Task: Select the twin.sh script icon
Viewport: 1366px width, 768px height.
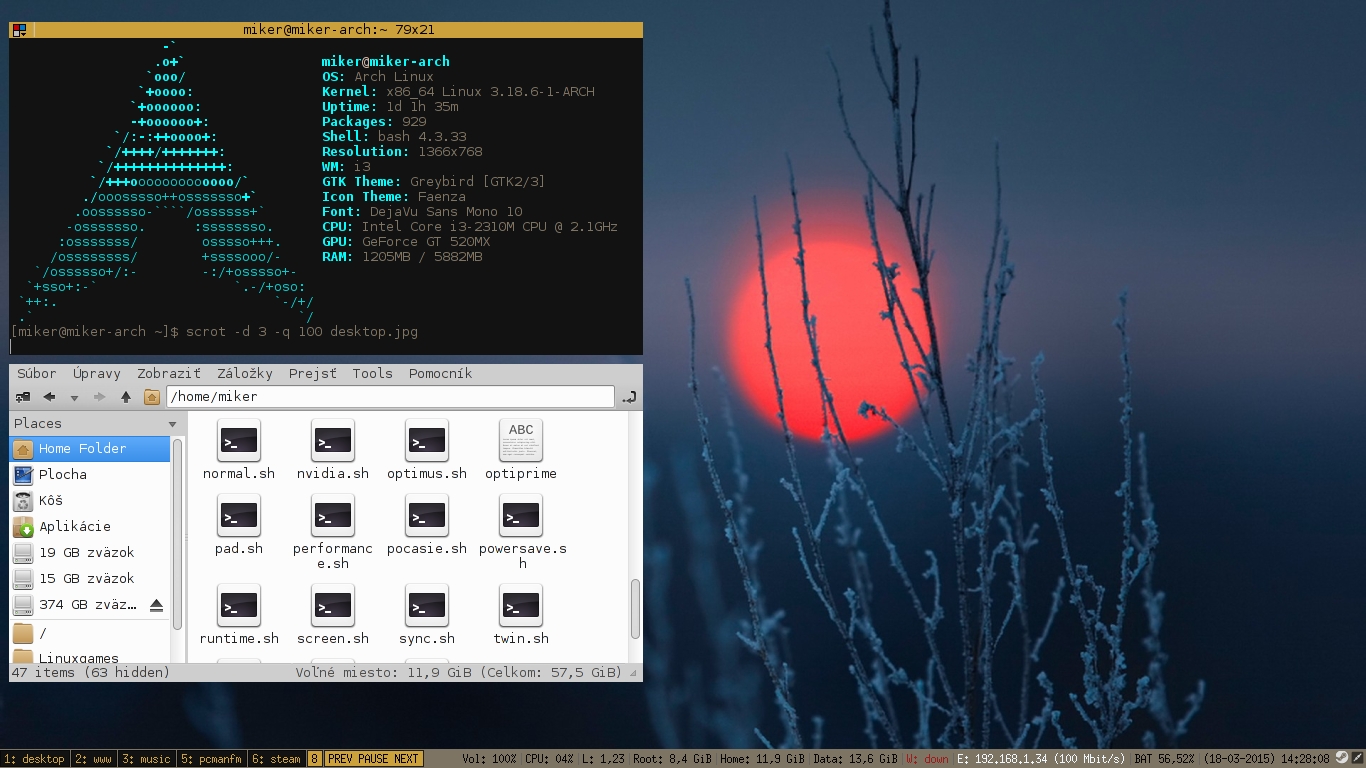Action: (521, 606)
